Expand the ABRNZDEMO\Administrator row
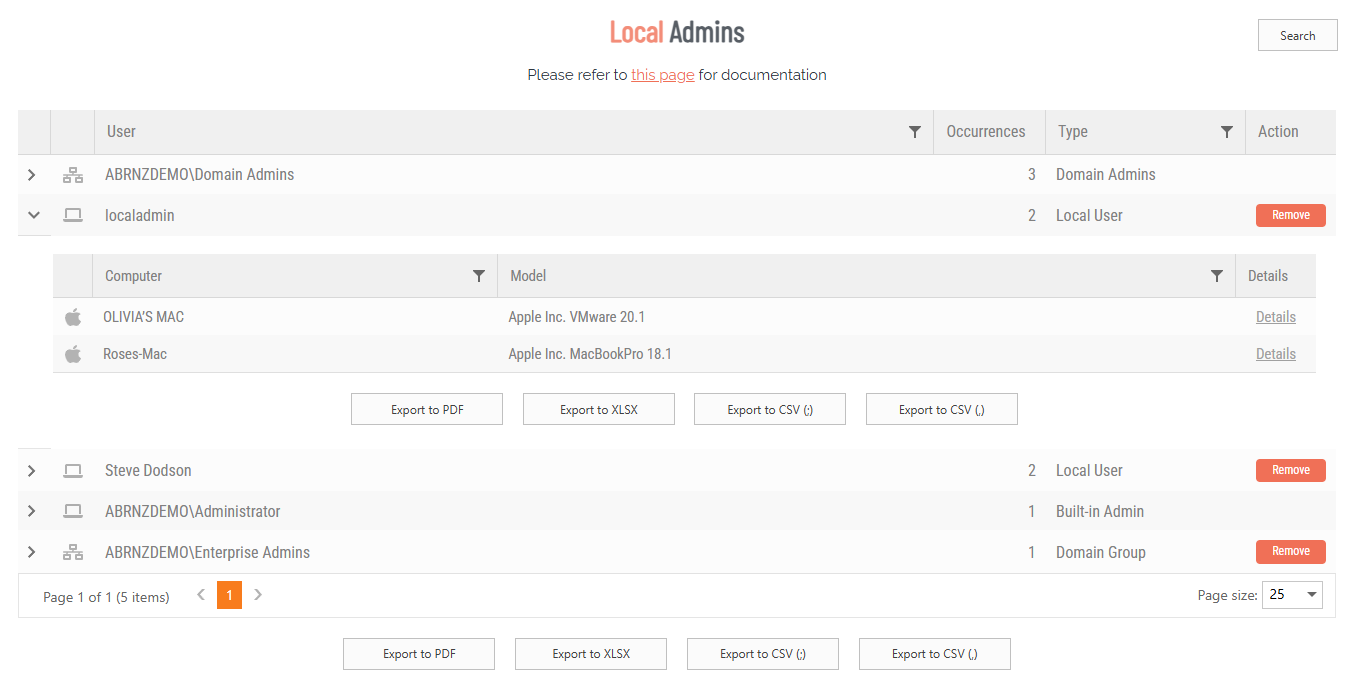This screenshot has height=690, width=1352. click(32, 511)
